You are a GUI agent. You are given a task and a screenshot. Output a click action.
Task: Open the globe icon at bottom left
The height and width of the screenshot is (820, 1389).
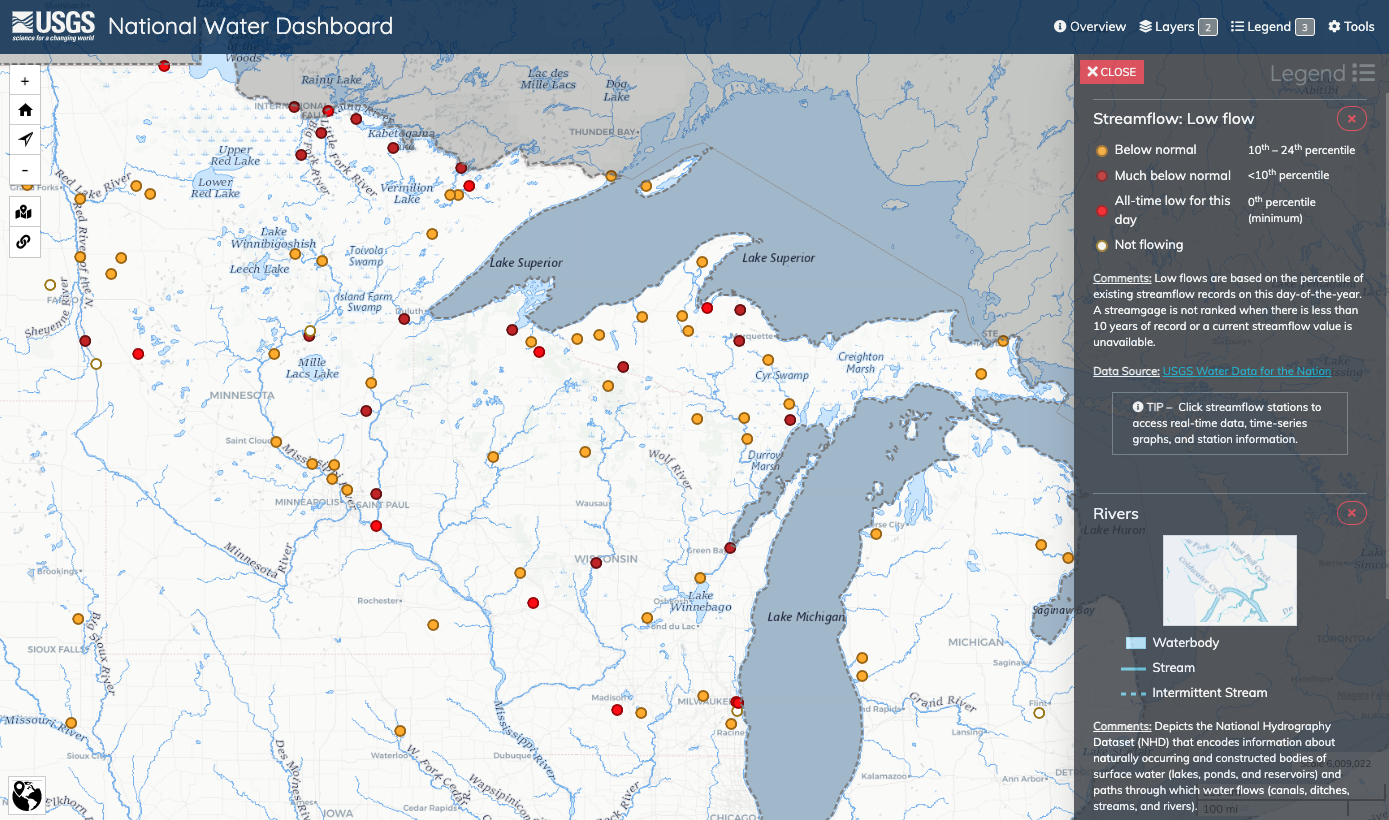(x=27, y=795)
